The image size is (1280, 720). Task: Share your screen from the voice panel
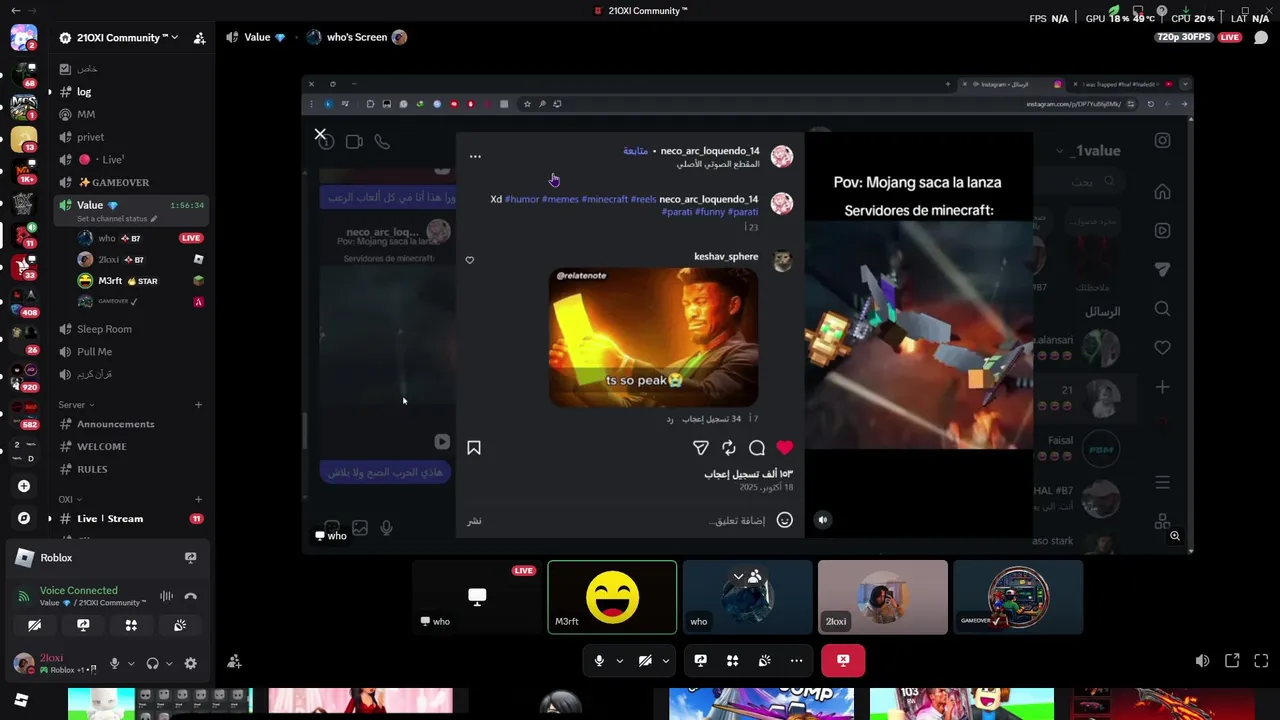[83, 625]
